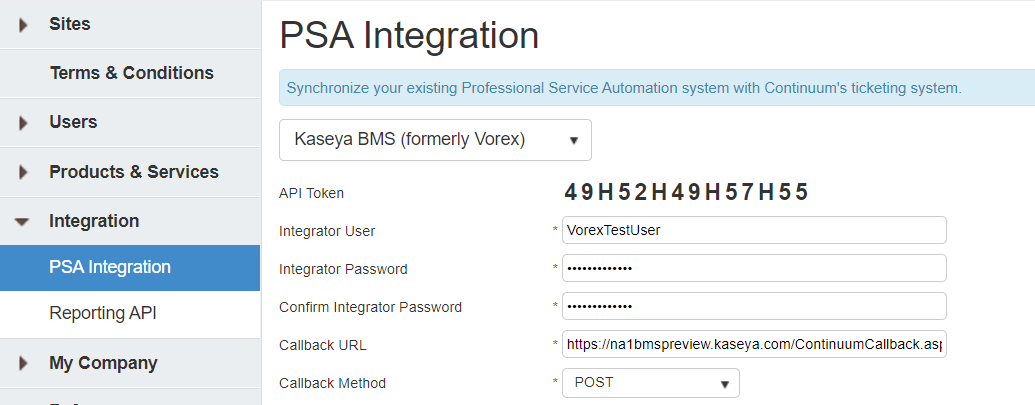Click the Integration menu label
Screen dimensions: 1035x405
coord(94,221)
